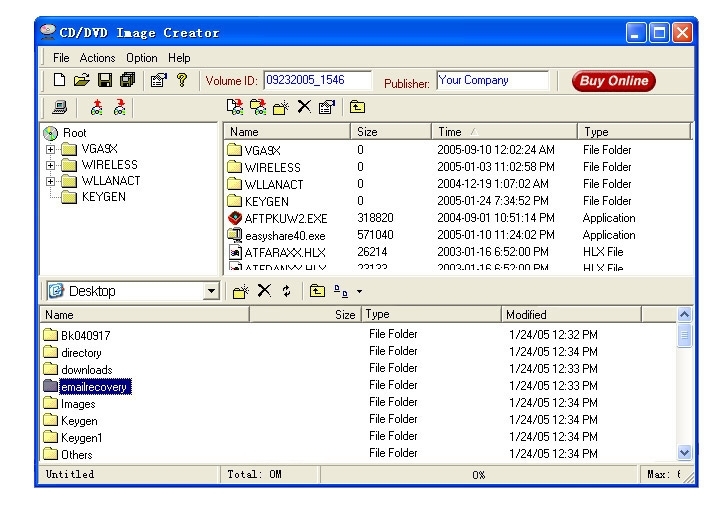Click Up One Level icon in lower toolbar
This screenshot has width=727, height=520.
pos(317,291)
